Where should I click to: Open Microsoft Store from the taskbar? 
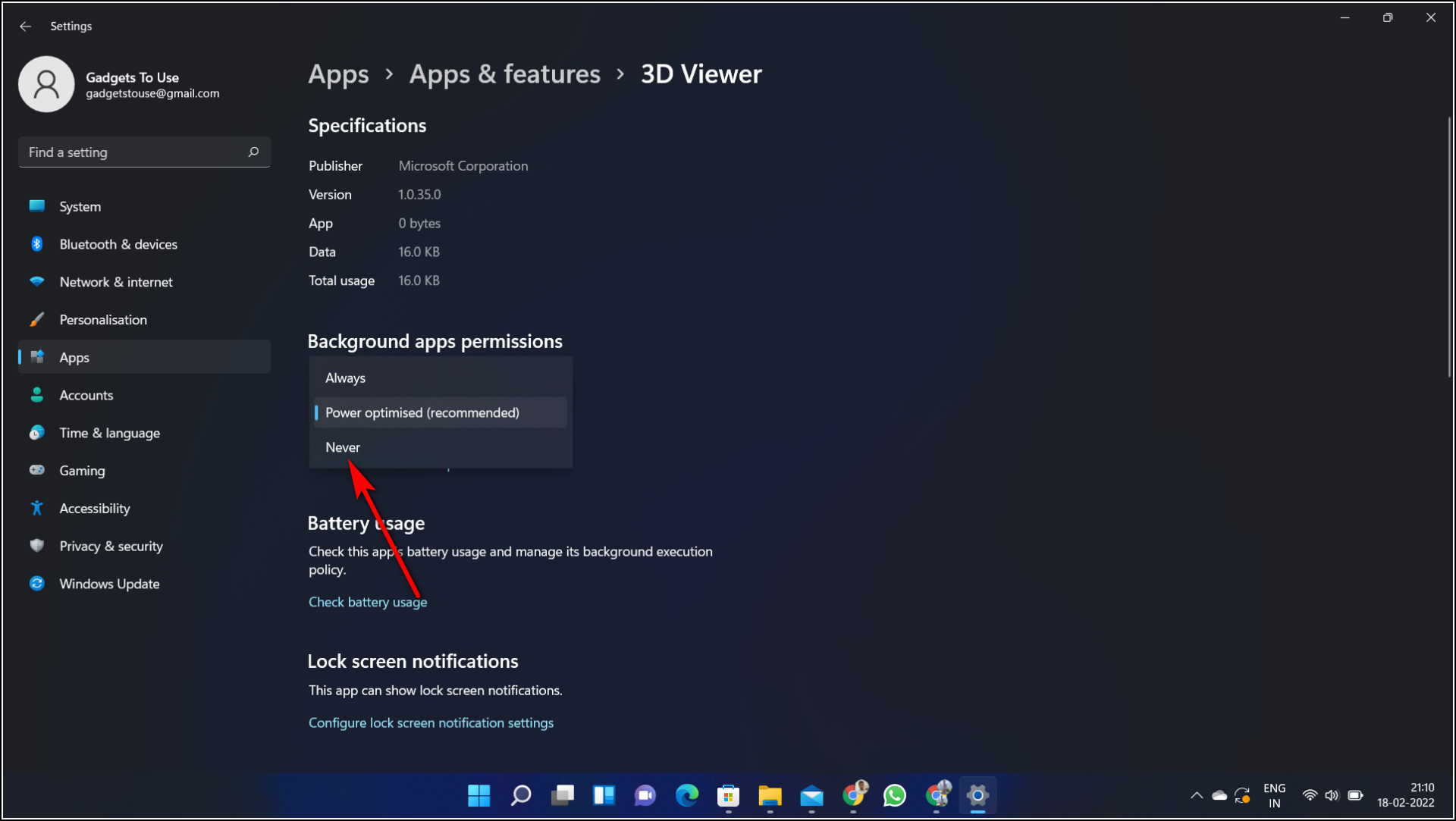(728, 795)
